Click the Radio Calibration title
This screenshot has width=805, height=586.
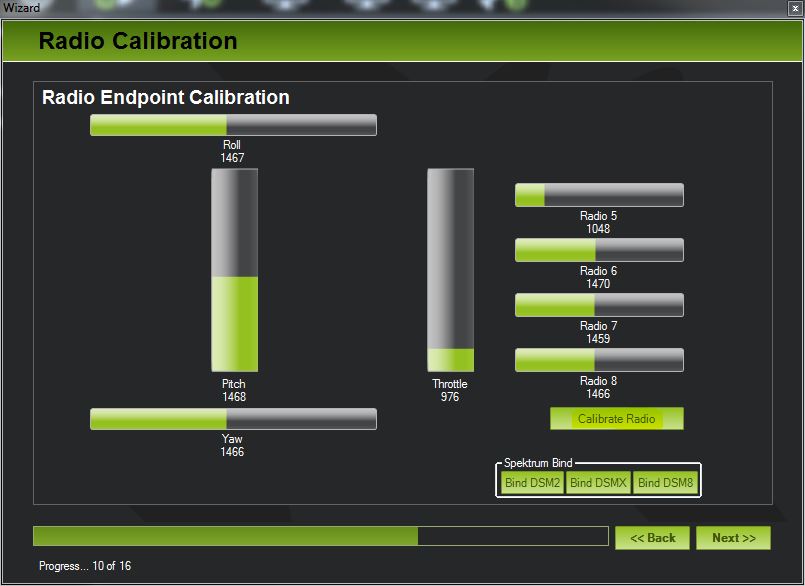138,41
